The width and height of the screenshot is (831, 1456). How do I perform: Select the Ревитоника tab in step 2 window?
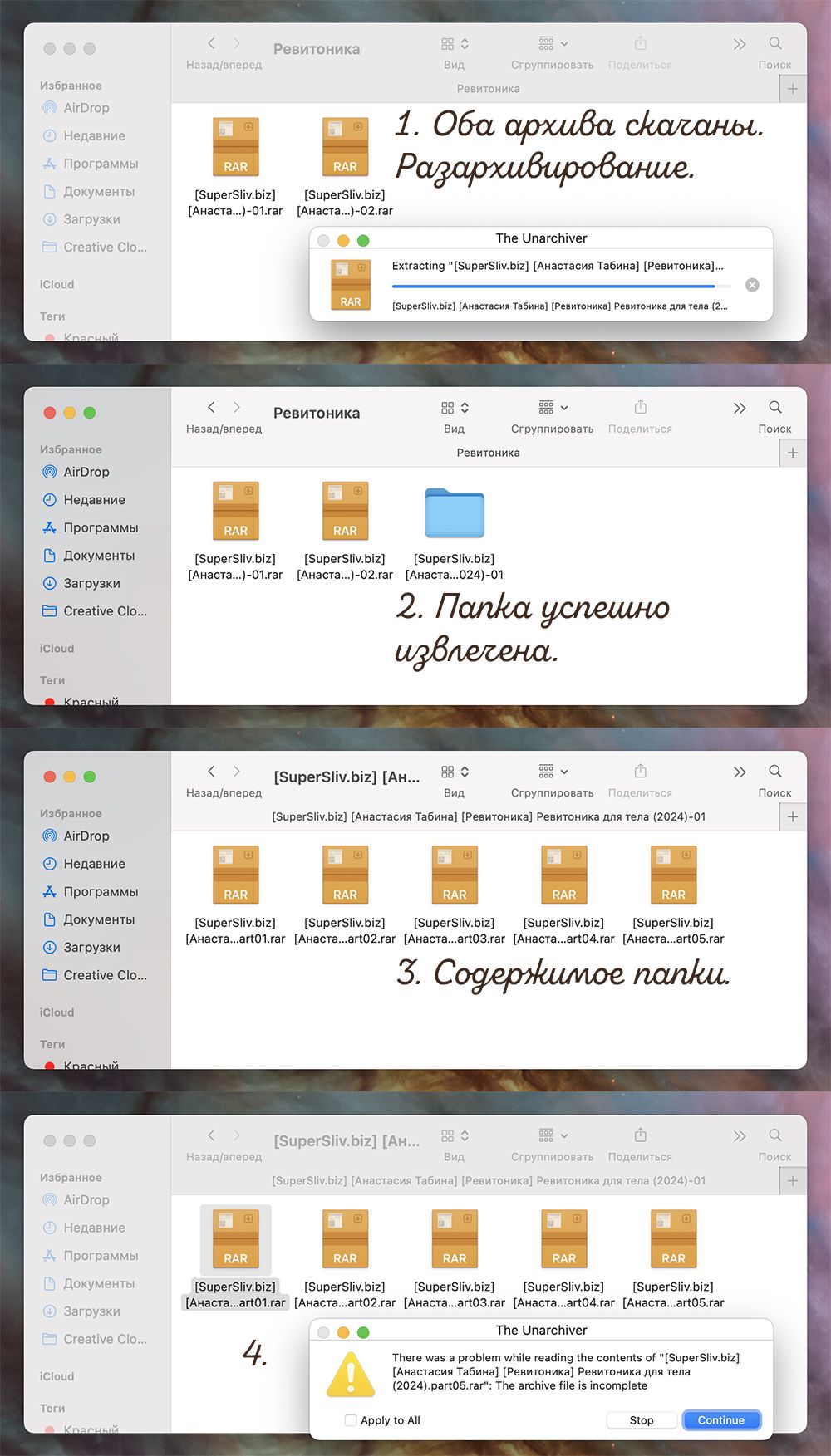[488, 453]
